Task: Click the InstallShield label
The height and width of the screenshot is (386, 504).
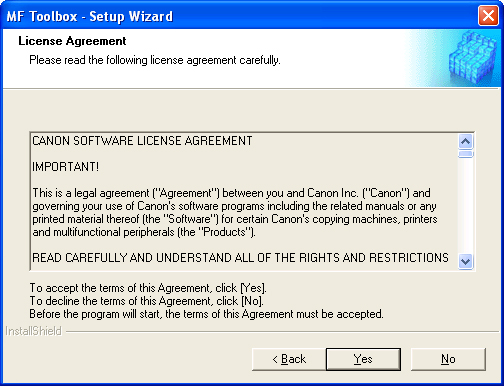Action: click(34, 331)
